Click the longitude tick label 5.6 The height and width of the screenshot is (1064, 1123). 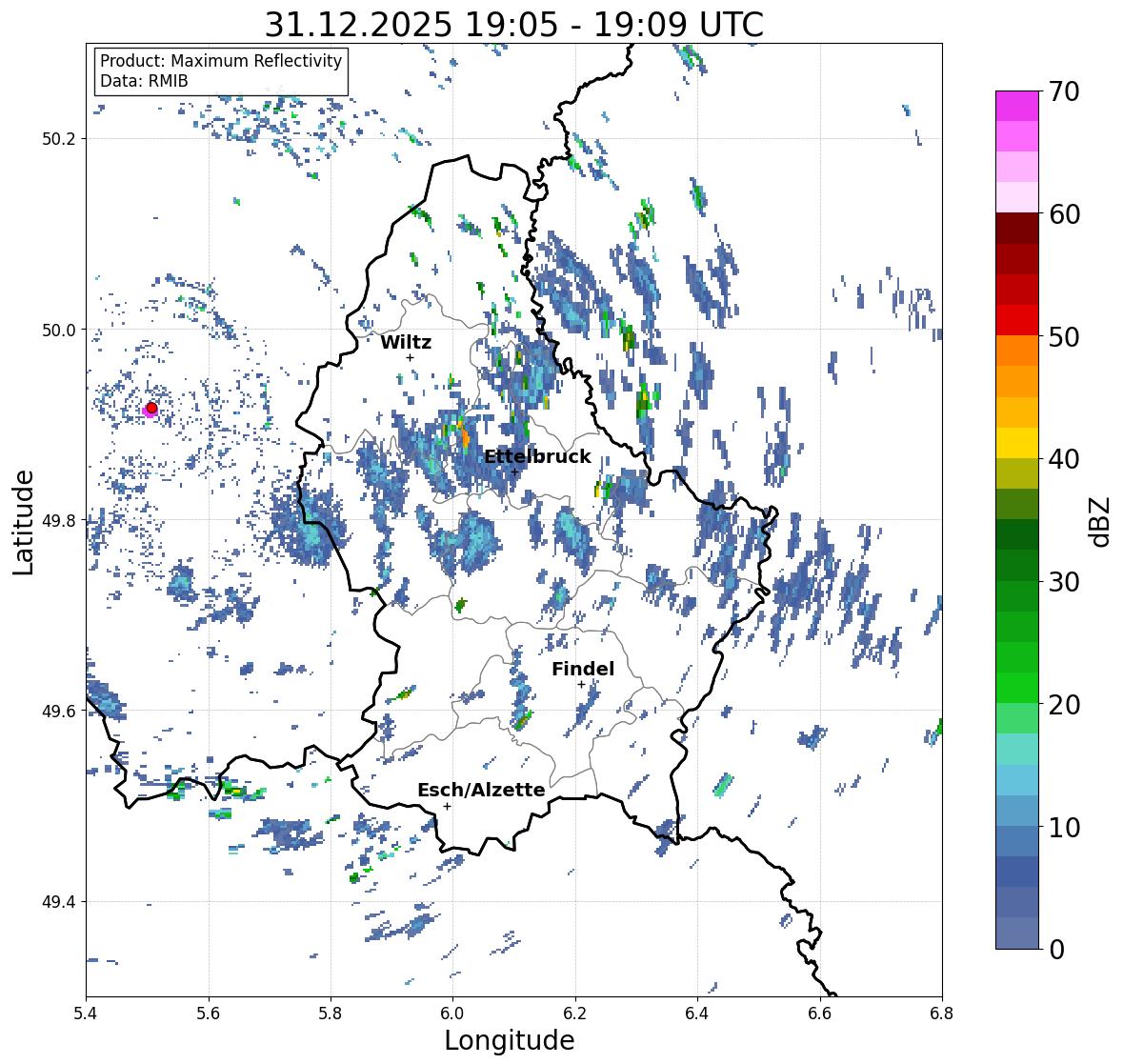pos(209,1014)
